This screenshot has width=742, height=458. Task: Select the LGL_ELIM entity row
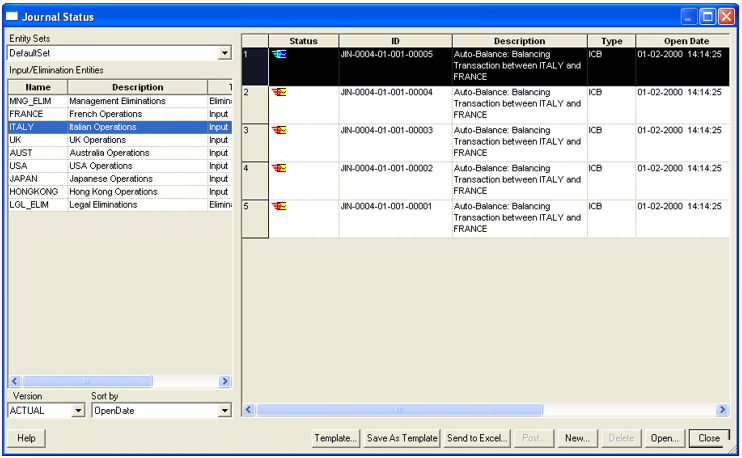tap(120, 204)
